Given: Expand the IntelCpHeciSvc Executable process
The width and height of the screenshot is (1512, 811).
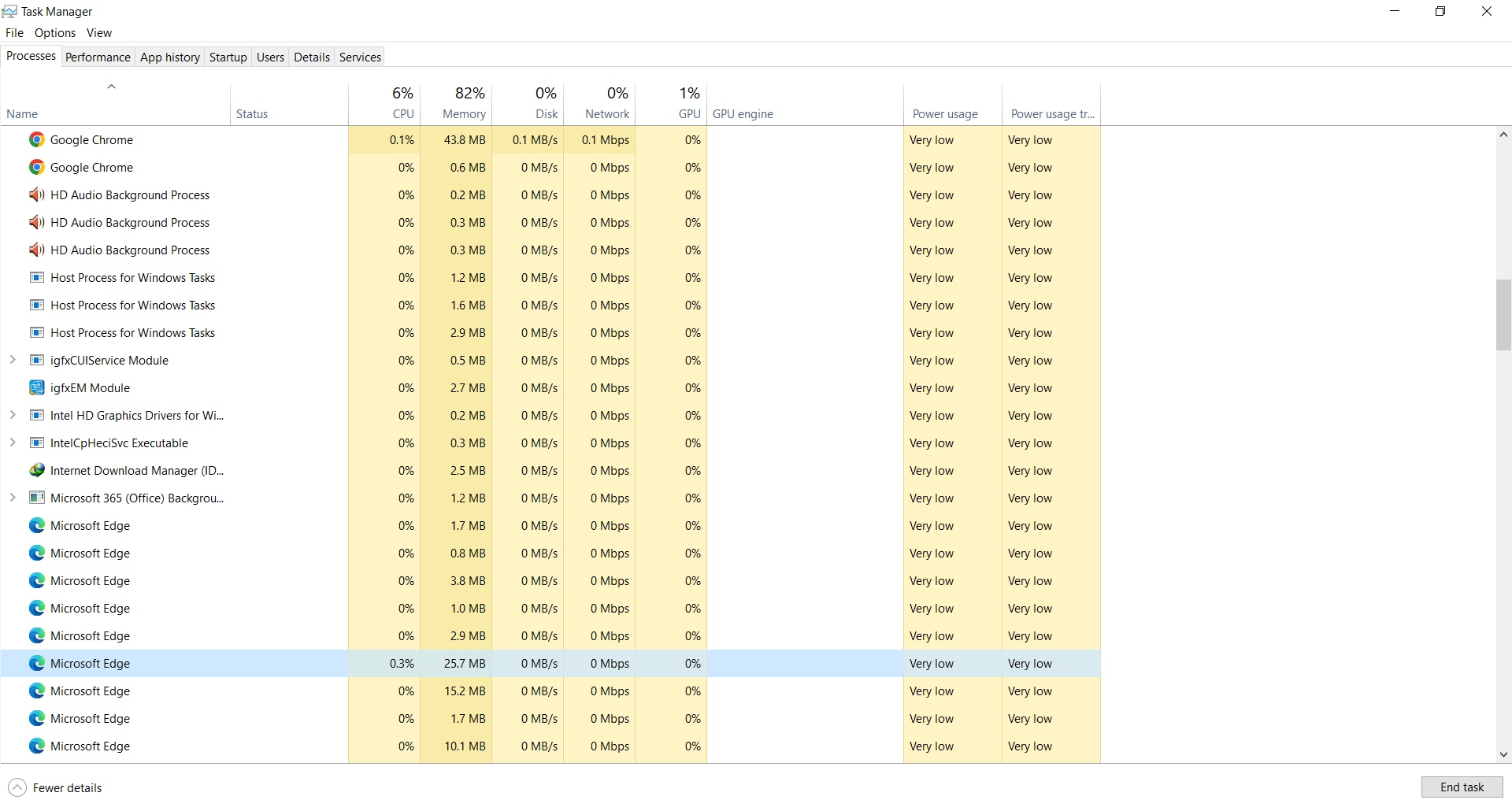Looking at the screenshot, I should [13, 443].
